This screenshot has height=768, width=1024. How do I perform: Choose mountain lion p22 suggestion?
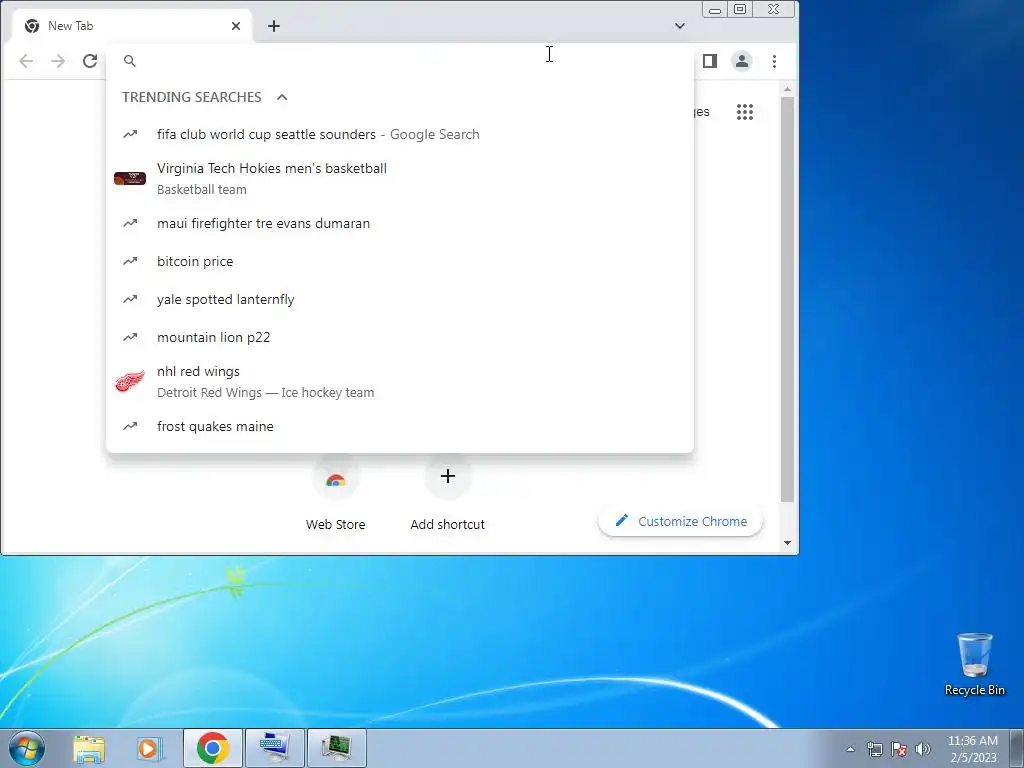click(400, 337)
